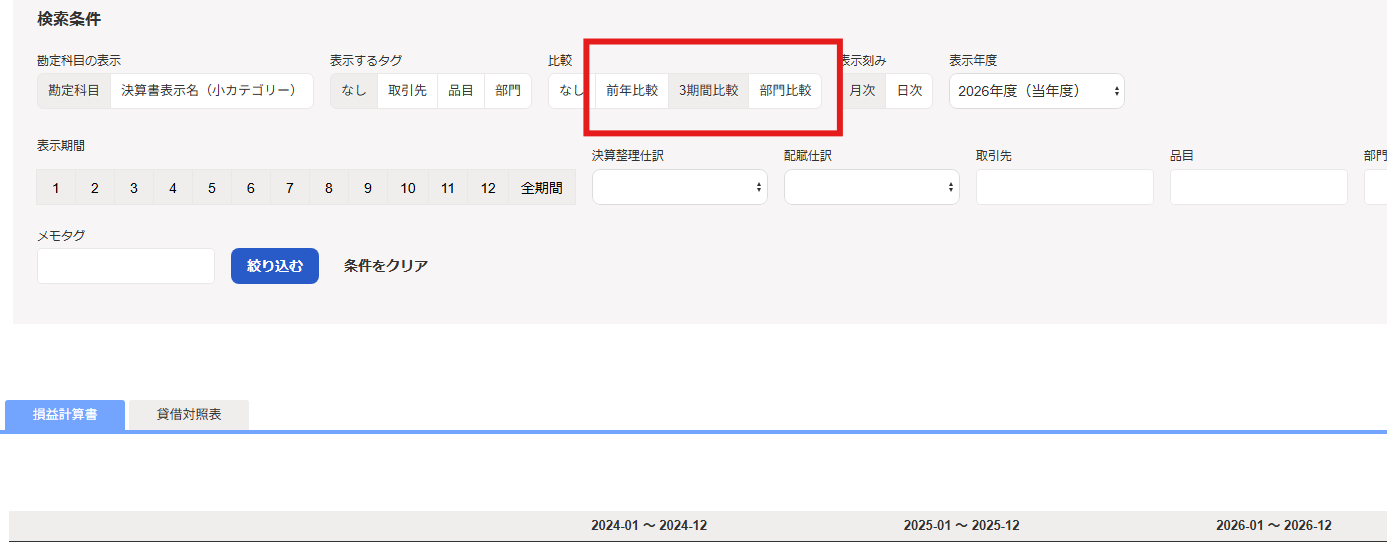Select 全期間 for display period
Image resolution: width=1387 pixels, height=544 pixels.
coord(542,188)
